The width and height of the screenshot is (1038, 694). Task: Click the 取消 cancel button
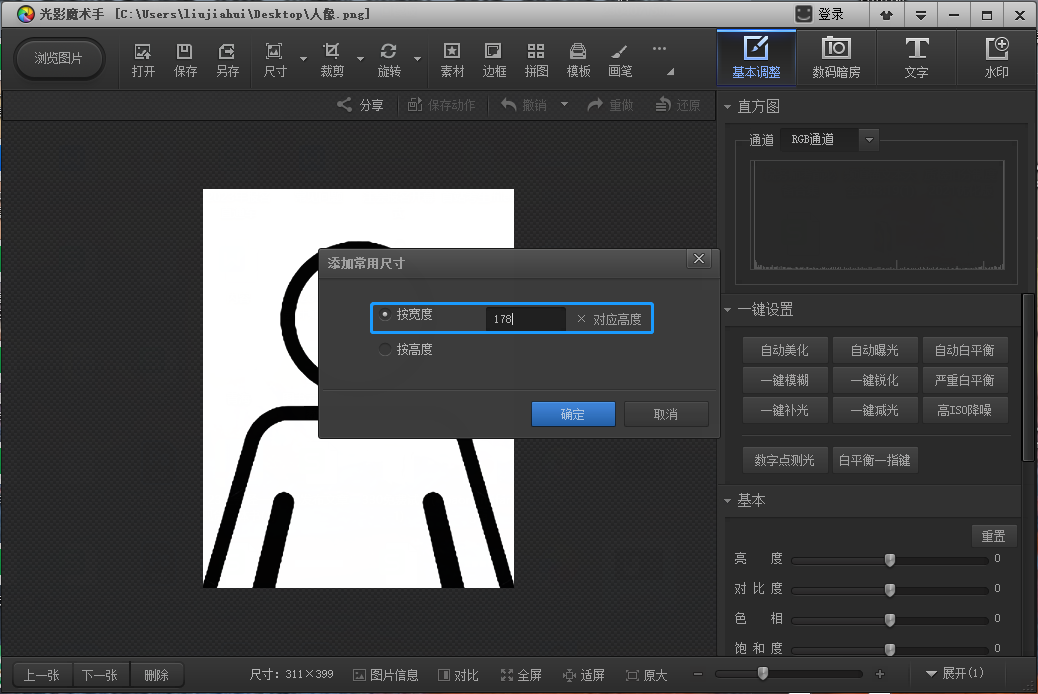click(666, 414)
